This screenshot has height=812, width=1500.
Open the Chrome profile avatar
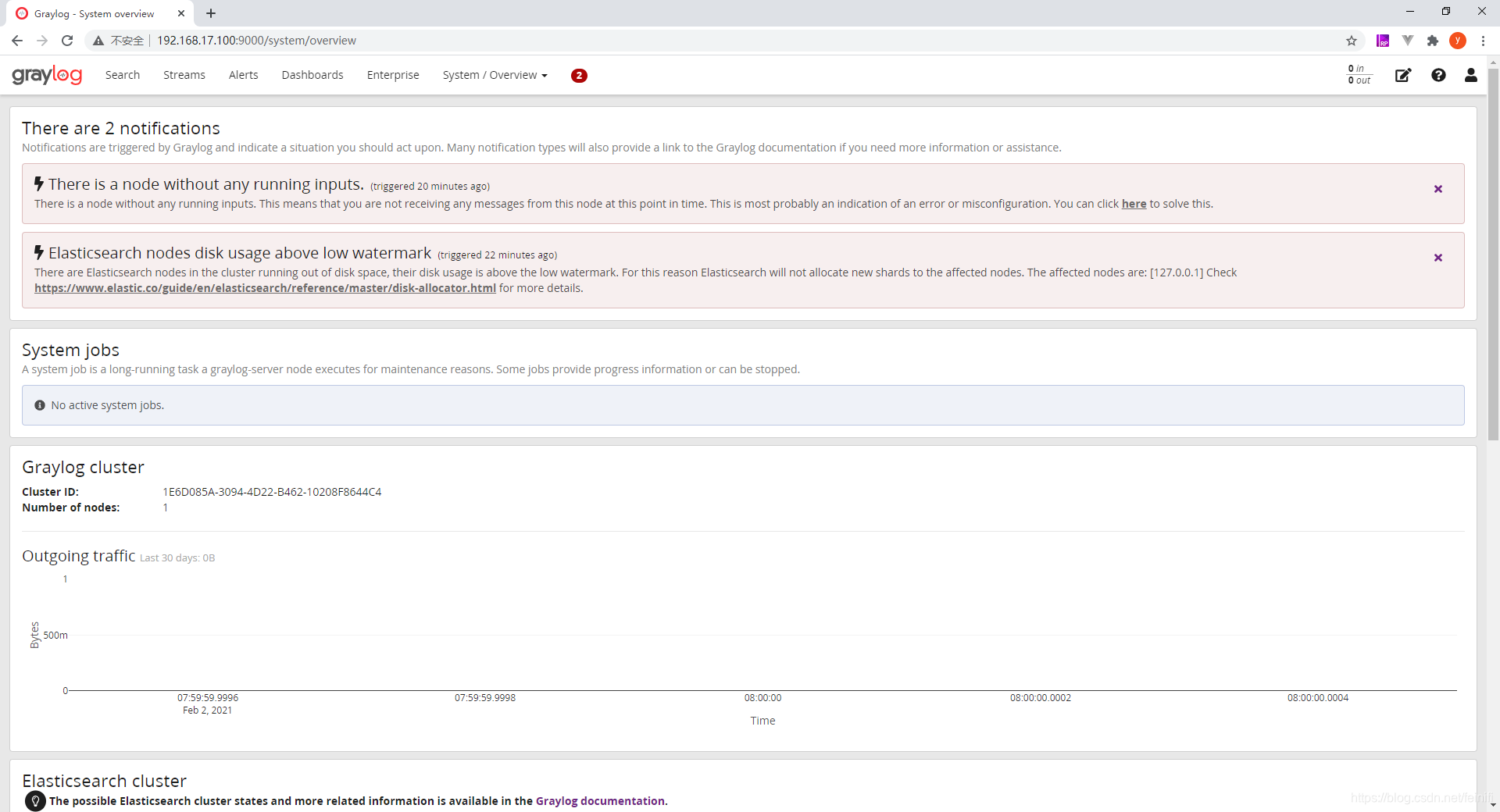(1458, 41)
